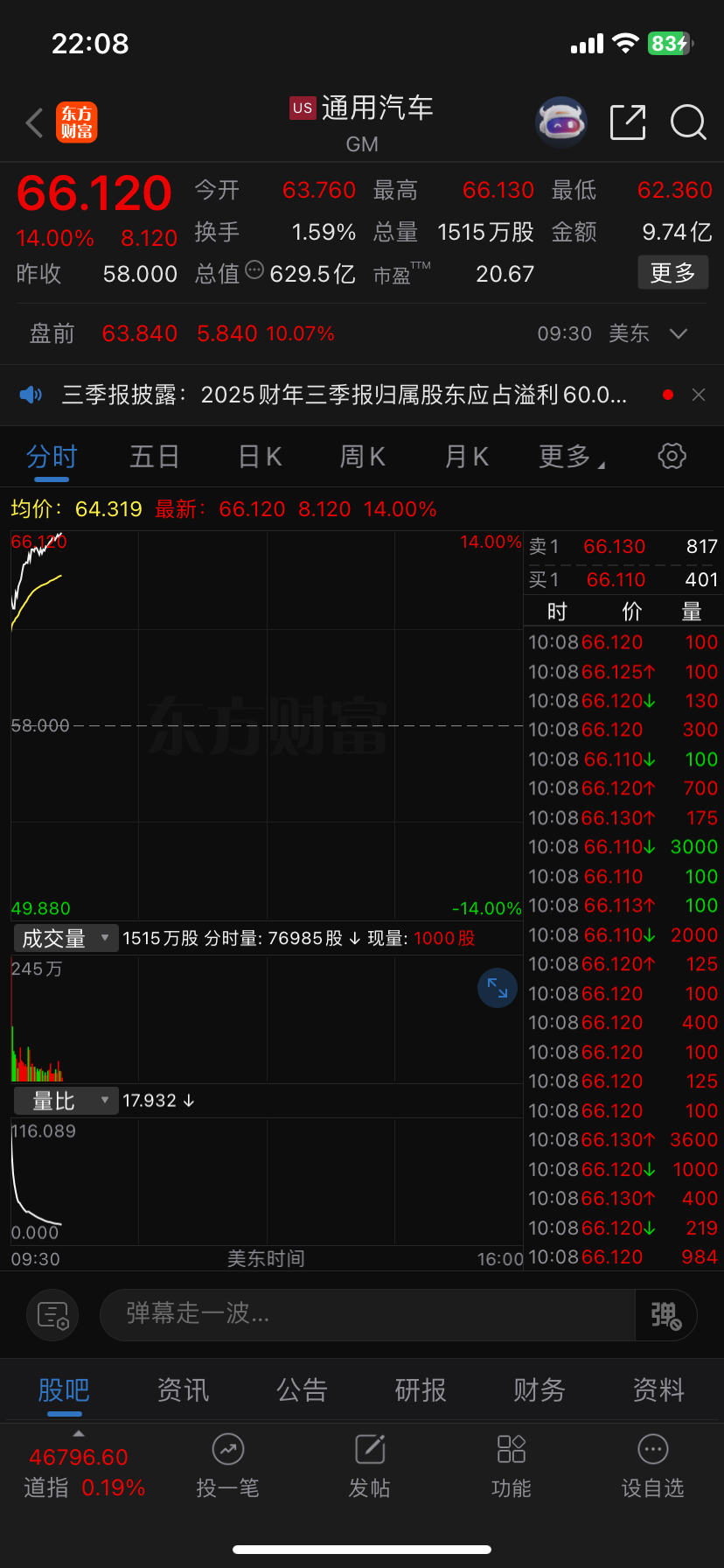Select the 分时 tab

pos(52,456)
